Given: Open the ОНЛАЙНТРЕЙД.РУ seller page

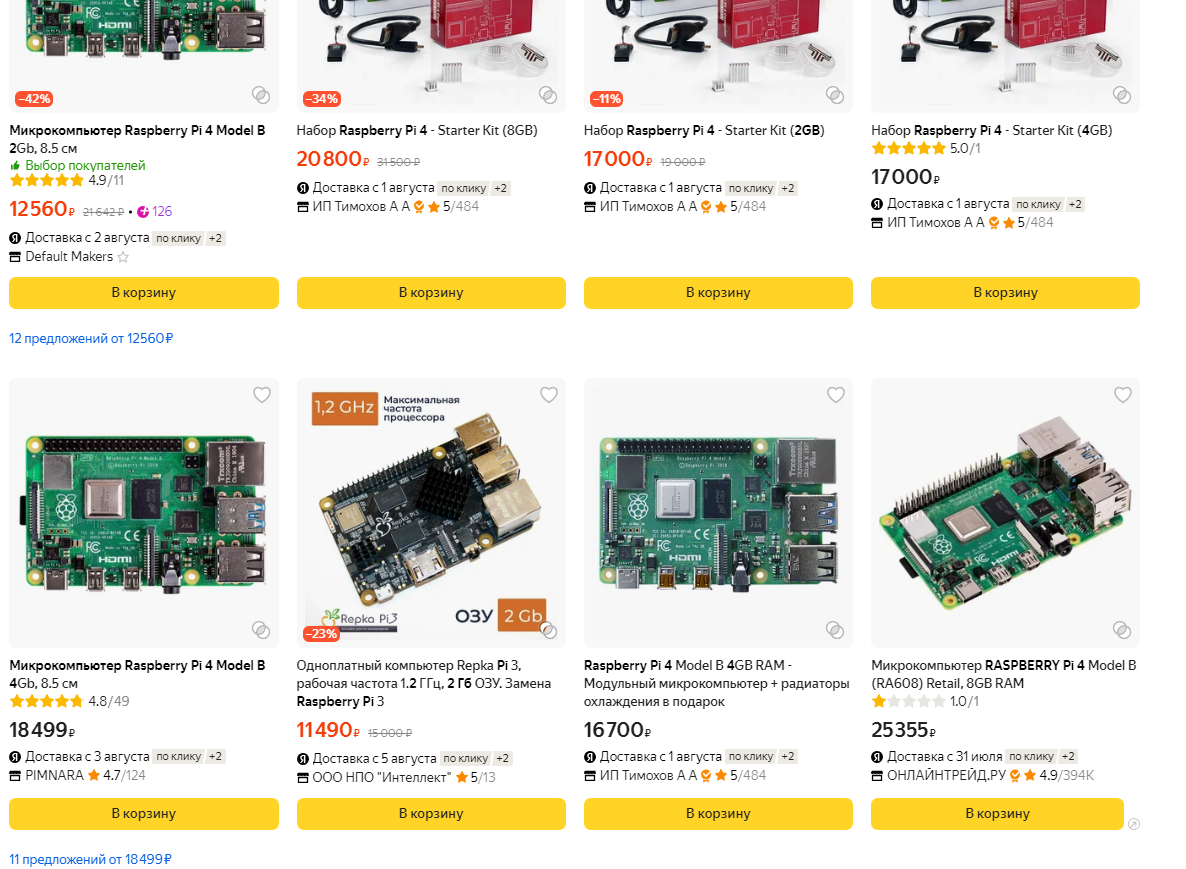Looking at the screenshot, I should pos(946,775).
